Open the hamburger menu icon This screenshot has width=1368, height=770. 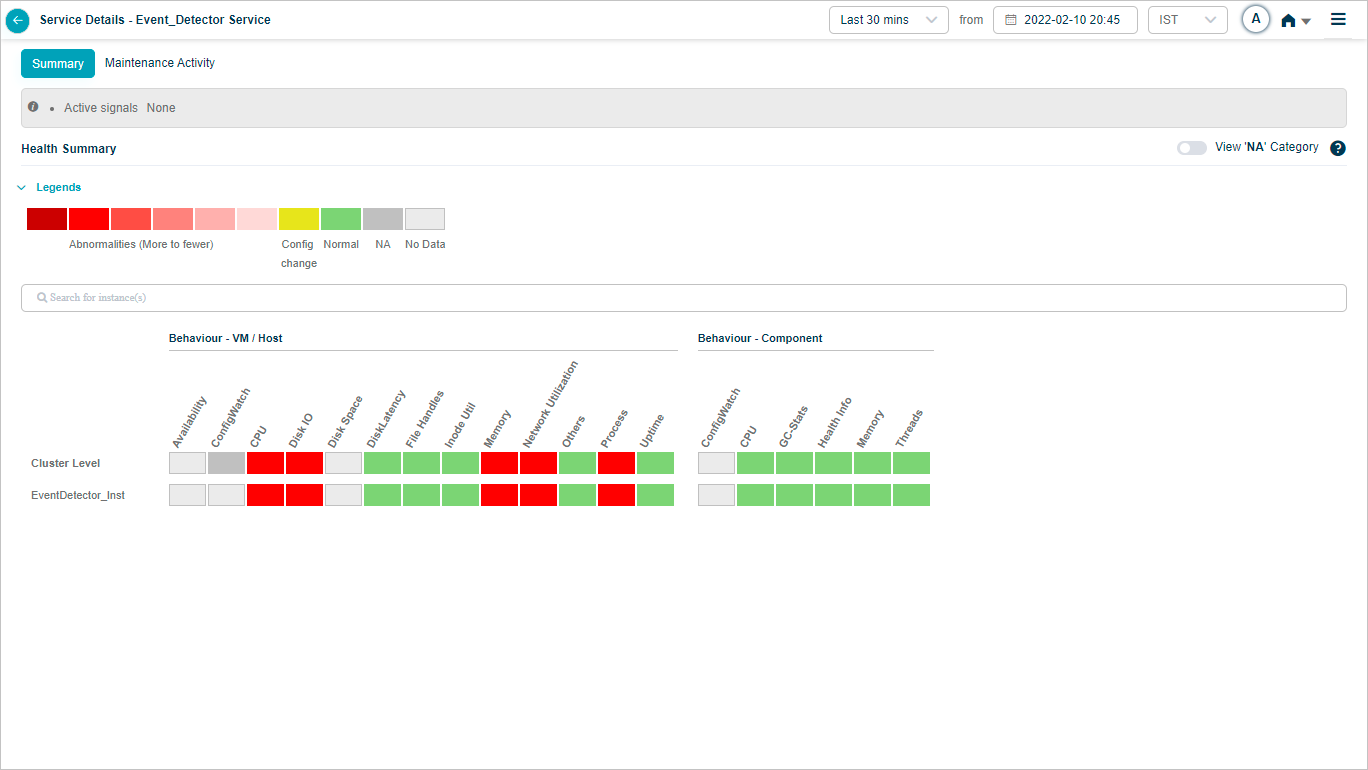(1338, 20)
